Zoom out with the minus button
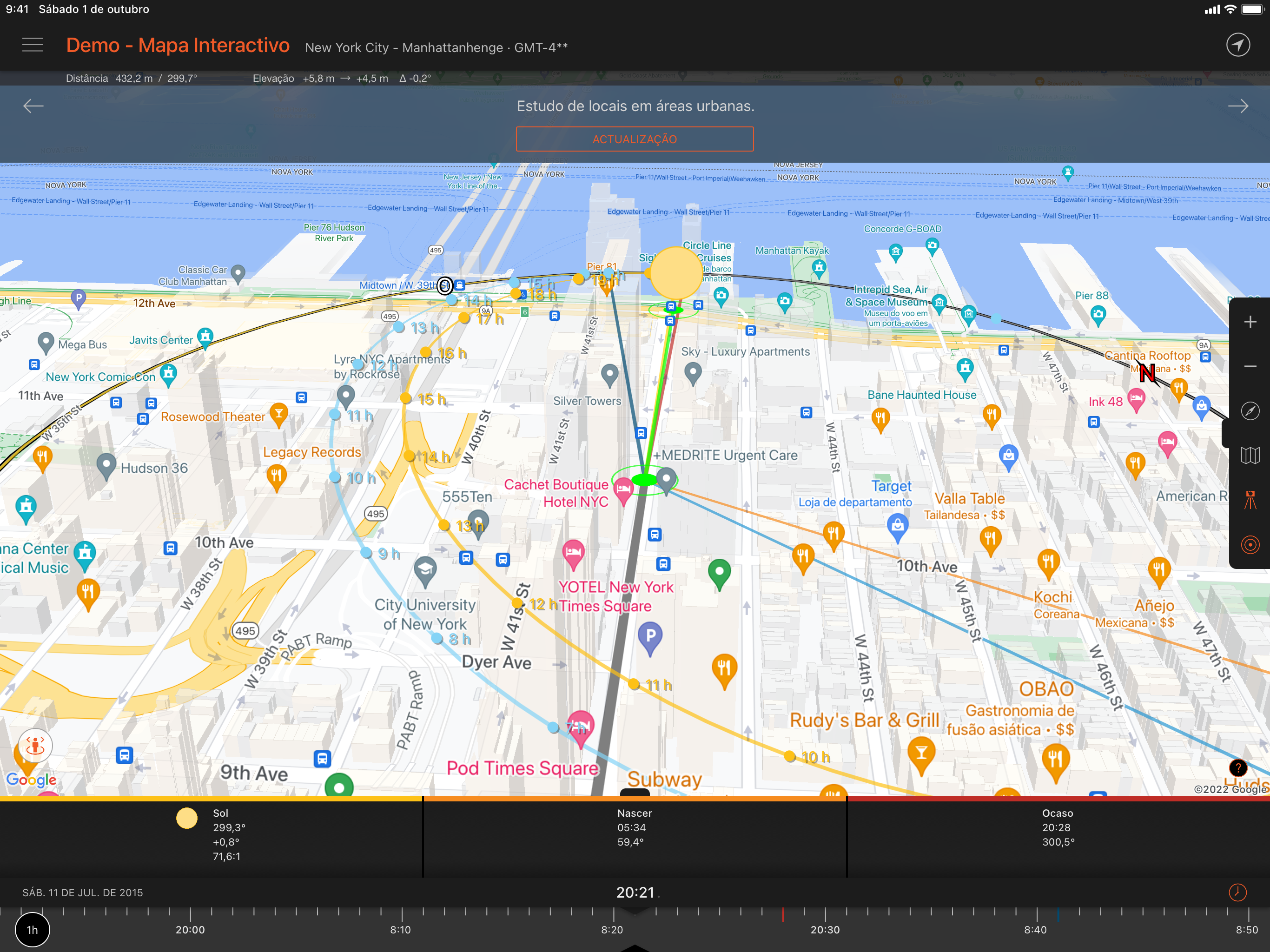The image size is (1270, 952). [1250, 366]
